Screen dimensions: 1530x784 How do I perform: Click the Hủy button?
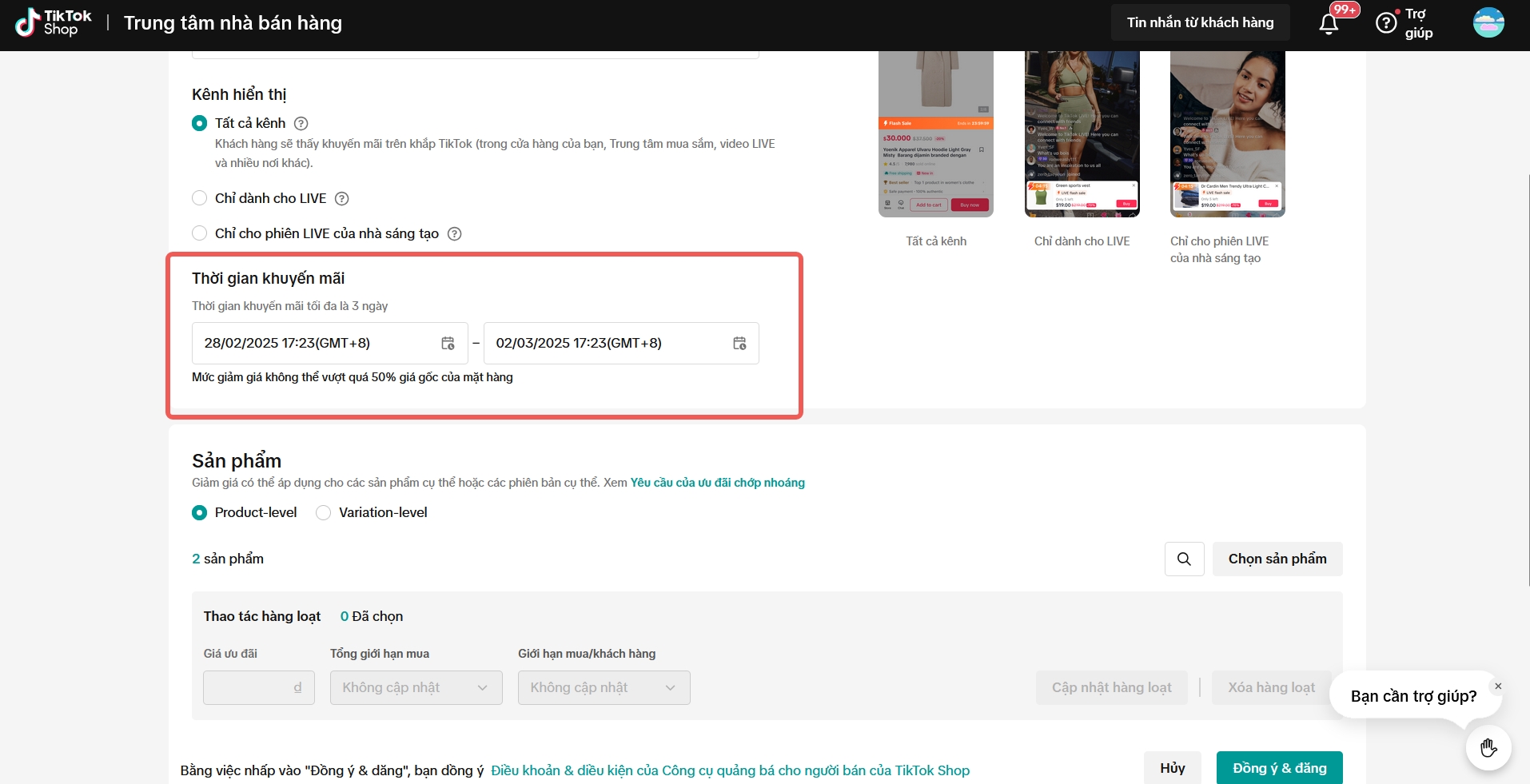1173,768
